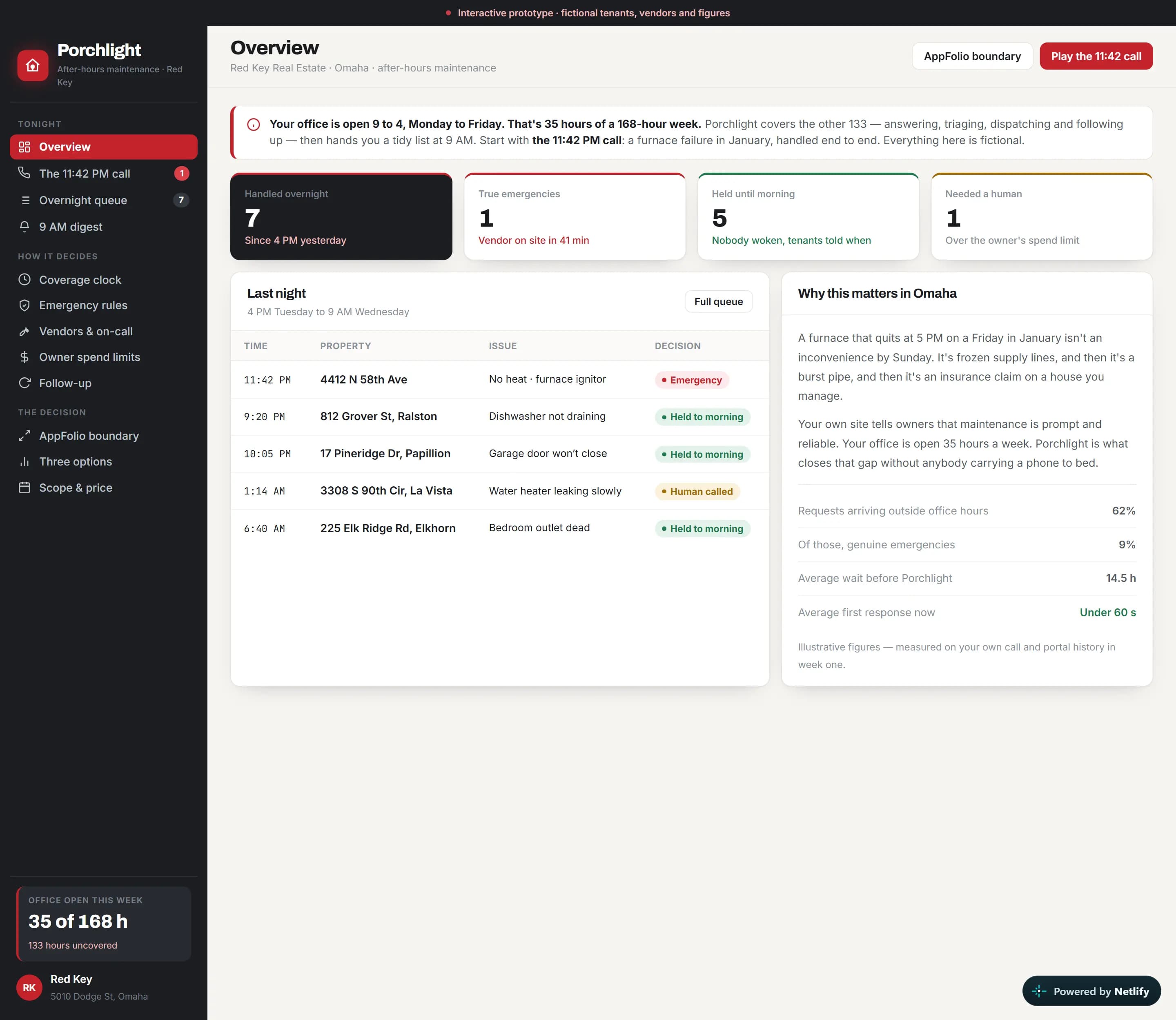Click the 1:14 AM time cell
Viewport: 1176px width, 1020px height.
(264, 491)
